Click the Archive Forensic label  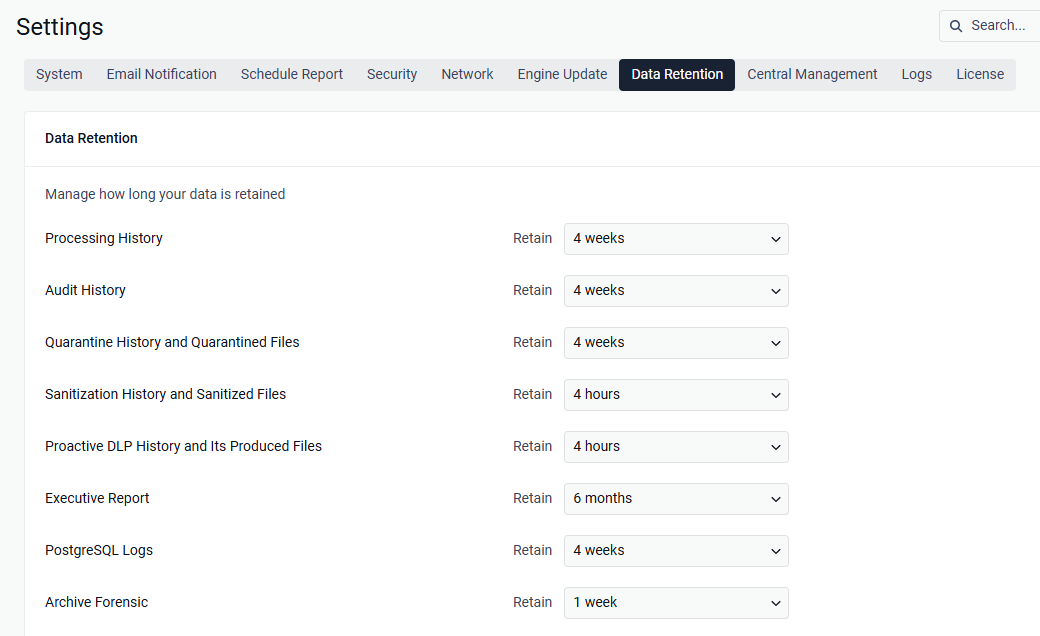[96, 602]
